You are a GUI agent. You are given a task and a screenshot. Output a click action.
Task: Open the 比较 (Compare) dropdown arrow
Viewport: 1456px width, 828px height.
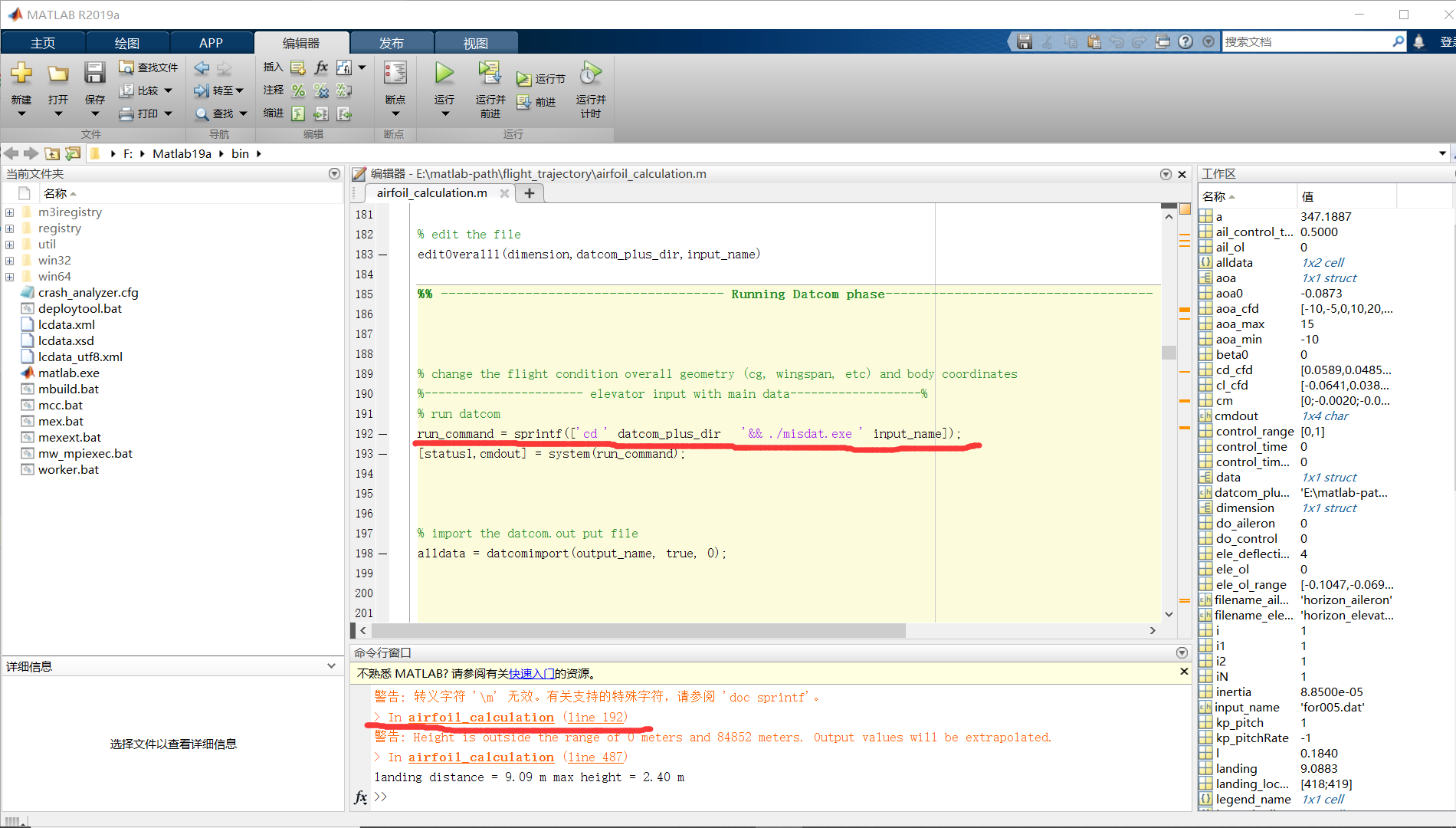169,90
